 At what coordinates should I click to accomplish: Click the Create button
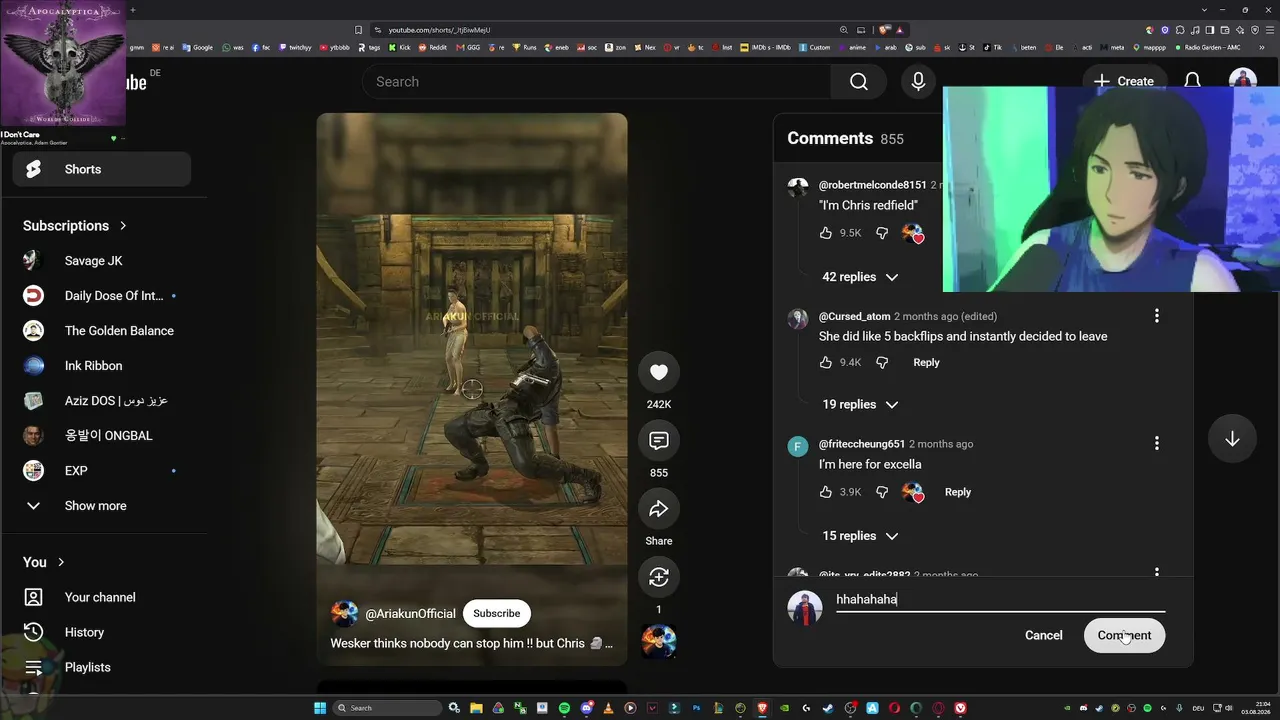[1124, 81]
